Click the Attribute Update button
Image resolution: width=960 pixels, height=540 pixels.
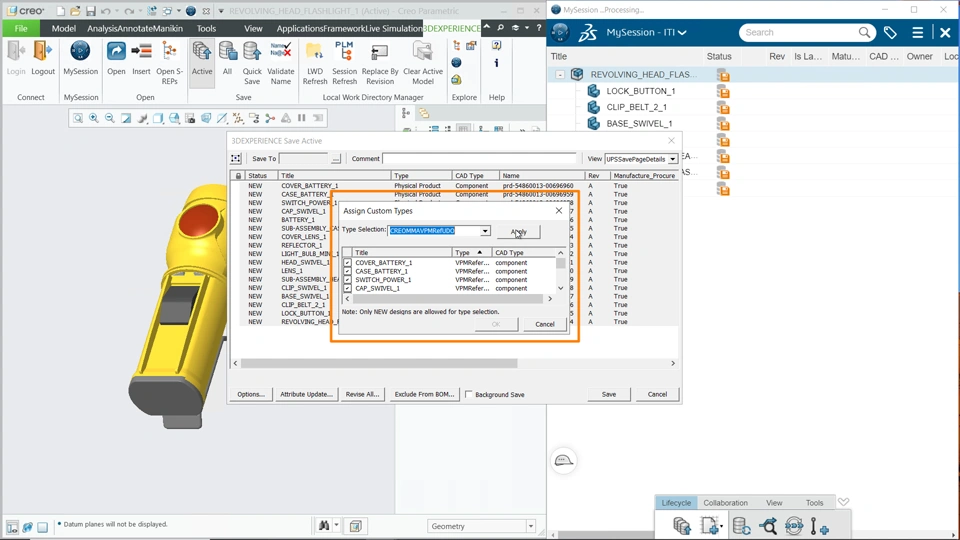click(306, 394)
